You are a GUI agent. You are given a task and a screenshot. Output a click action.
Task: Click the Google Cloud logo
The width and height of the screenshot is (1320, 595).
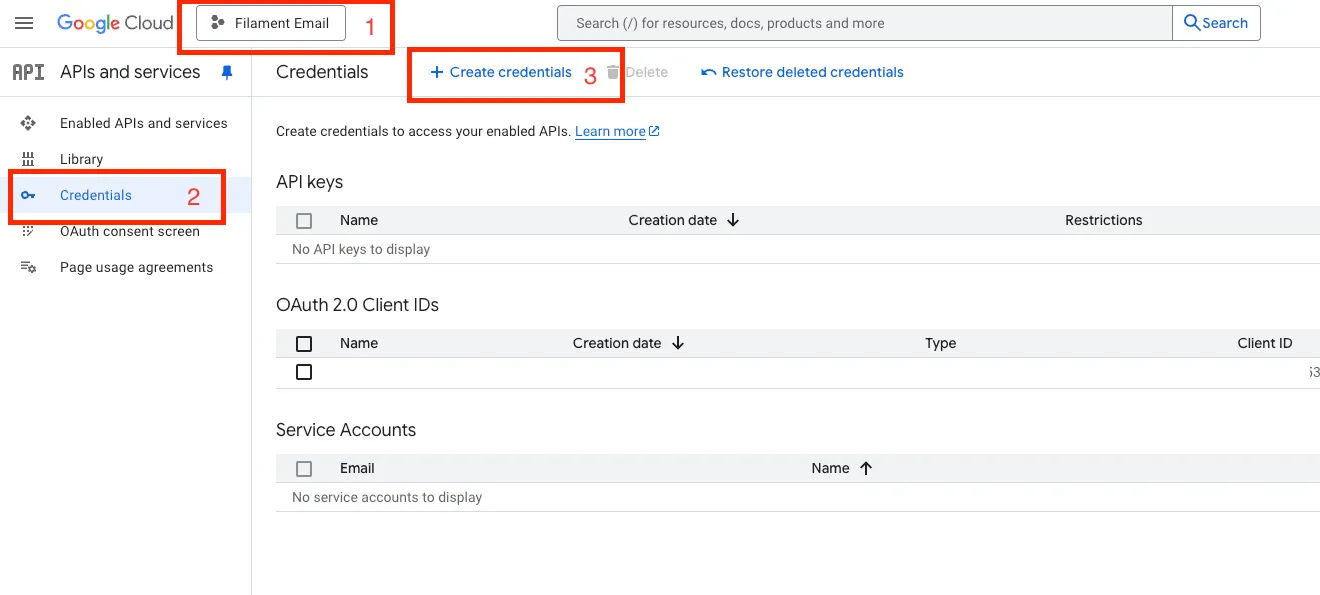coord(115,23)
